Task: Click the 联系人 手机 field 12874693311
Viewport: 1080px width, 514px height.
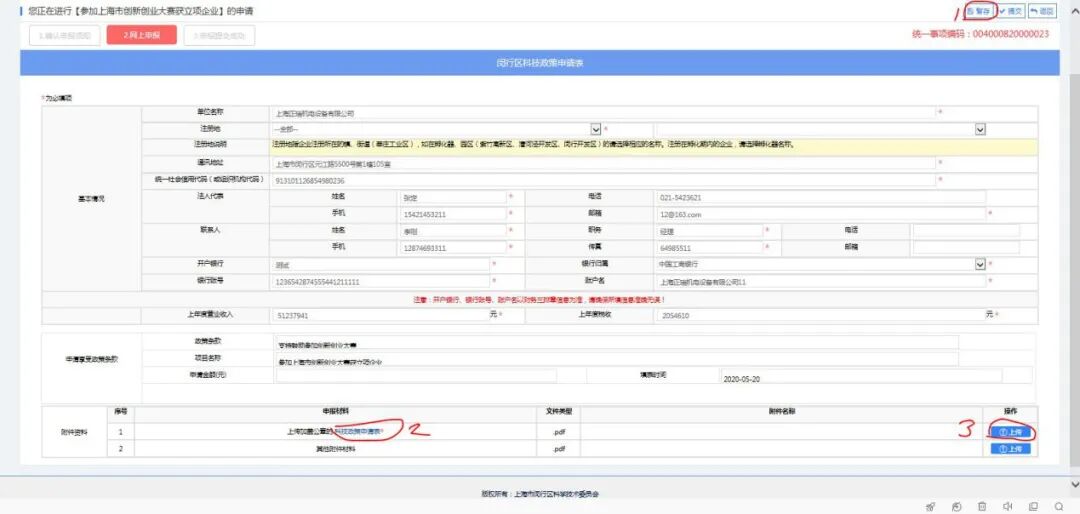Action: (x=453, y=247)
